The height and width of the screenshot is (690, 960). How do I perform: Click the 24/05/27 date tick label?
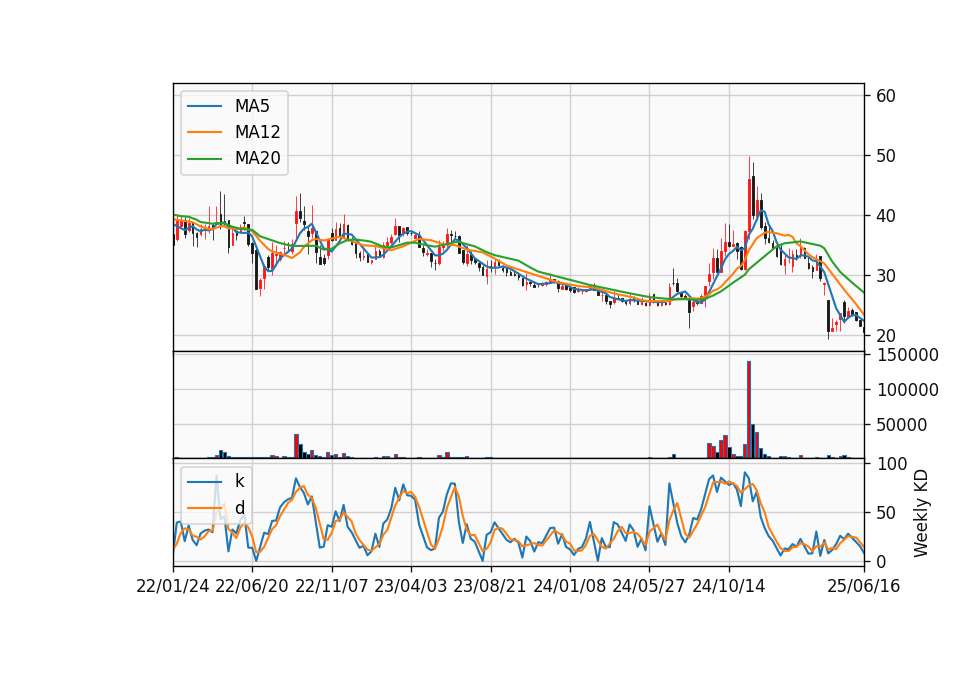click(x=649, y=586)
